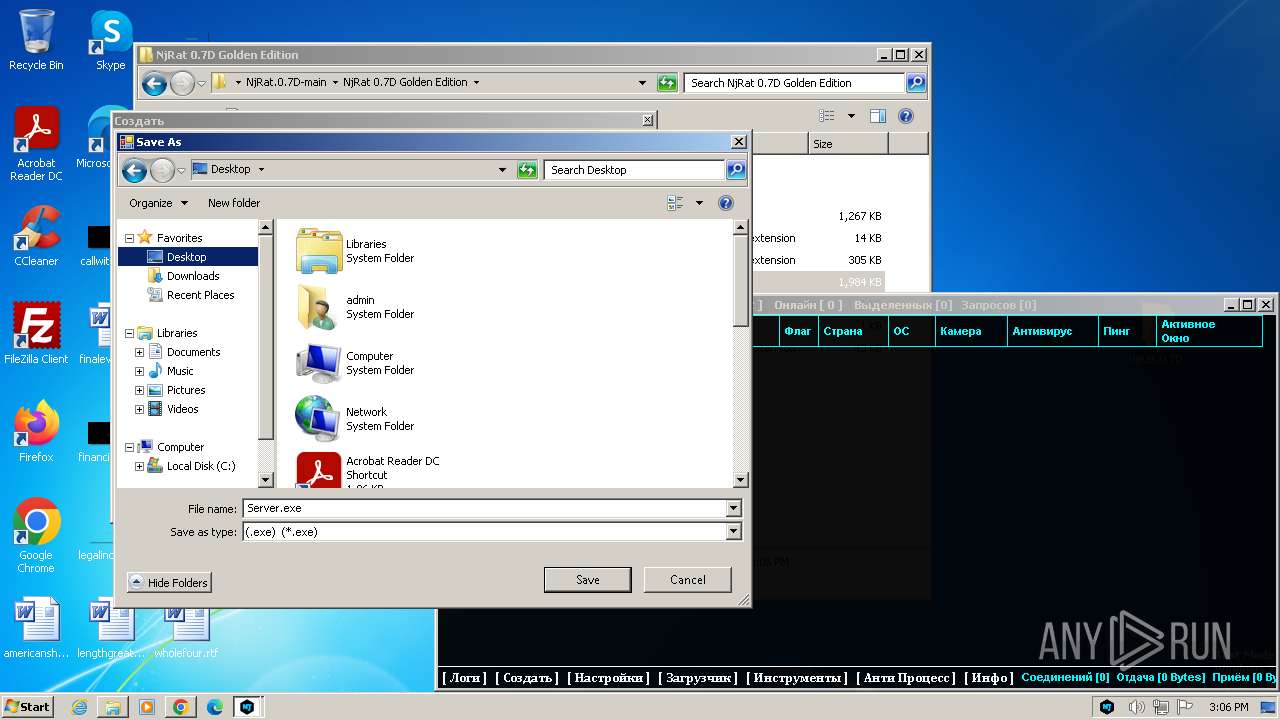Click preview pane icon in explorer window
Image resolution: width=1280 pixels, height=720 pixels.
point(877,116)
